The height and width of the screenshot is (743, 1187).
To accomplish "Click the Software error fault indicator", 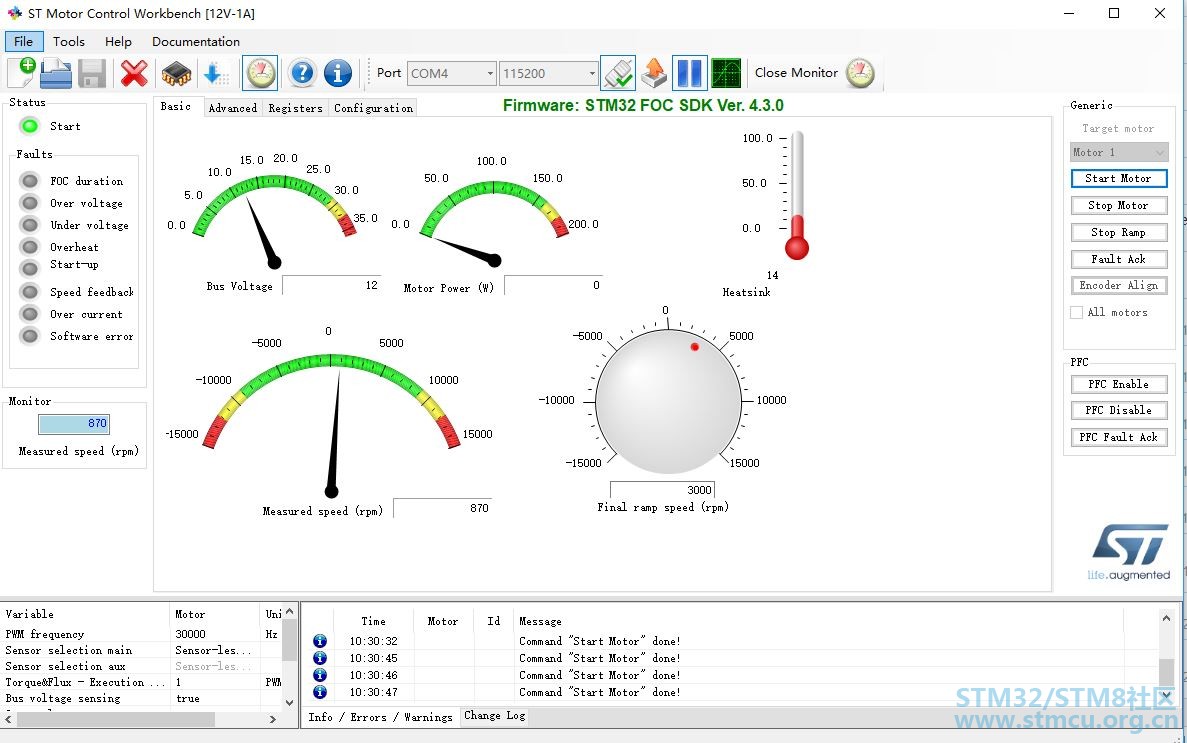I will 30,336.
